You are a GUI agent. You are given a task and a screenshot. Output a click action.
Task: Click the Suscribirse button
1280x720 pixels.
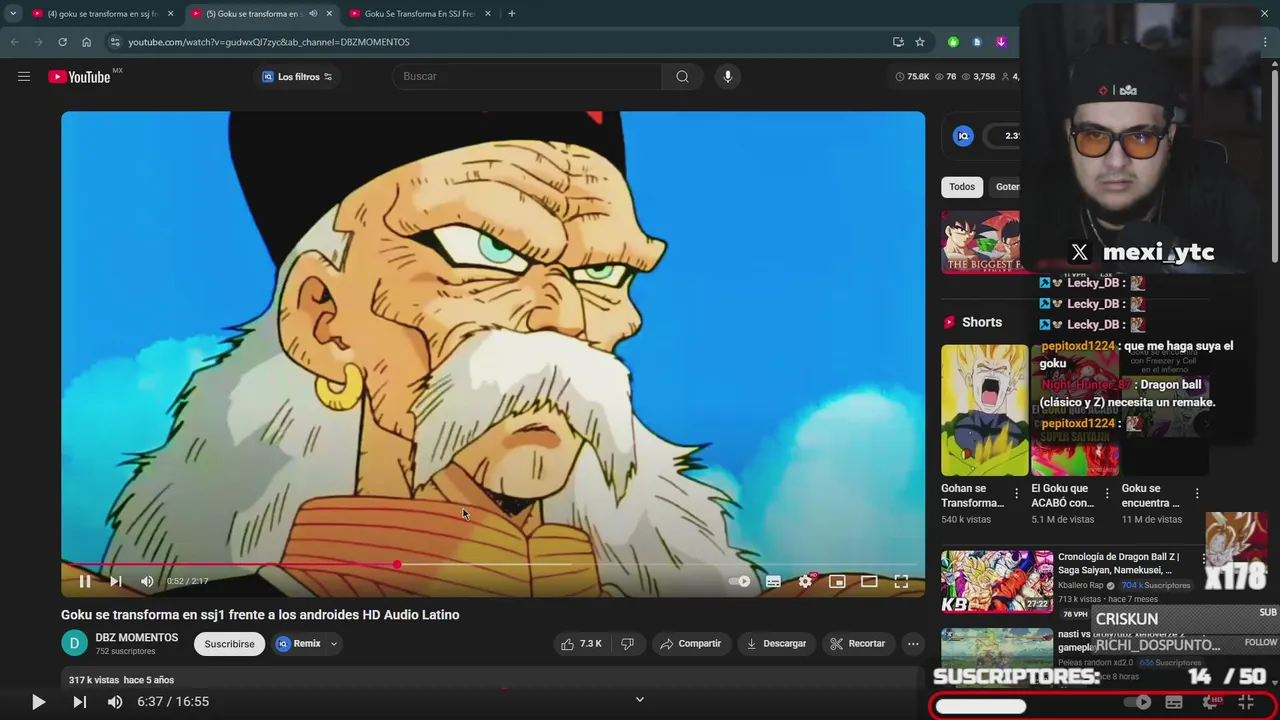pos(229,644)
